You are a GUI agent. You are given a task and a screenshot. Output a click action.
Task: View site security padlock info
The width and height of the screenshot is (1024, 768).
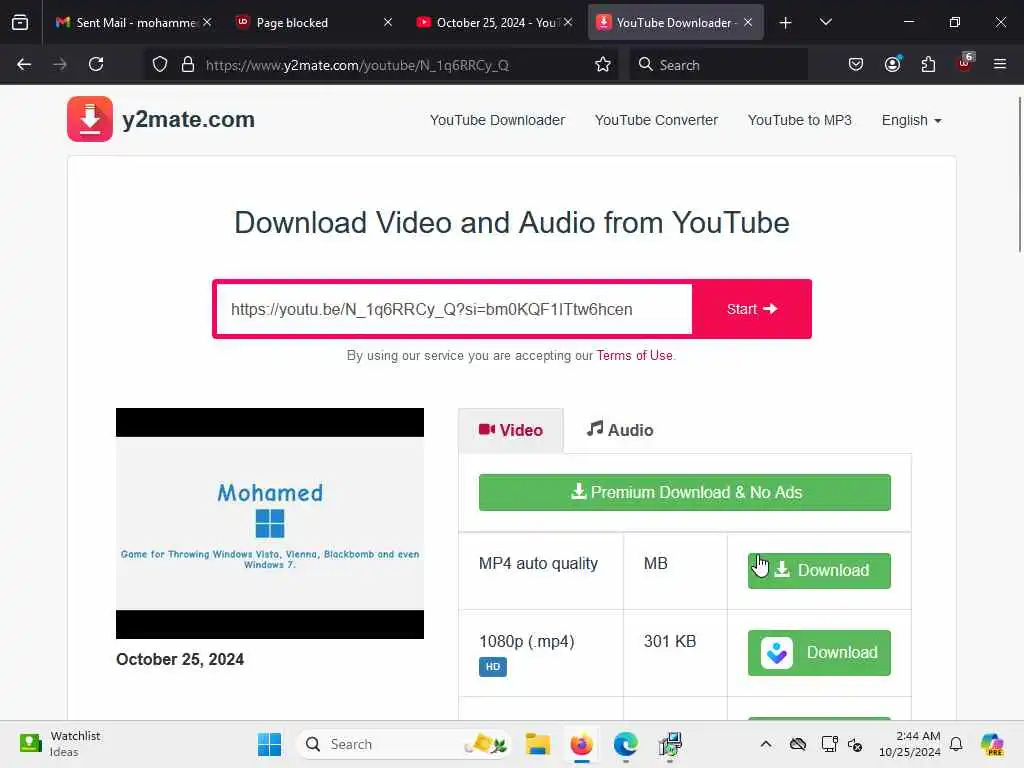[x=187, y=64]
